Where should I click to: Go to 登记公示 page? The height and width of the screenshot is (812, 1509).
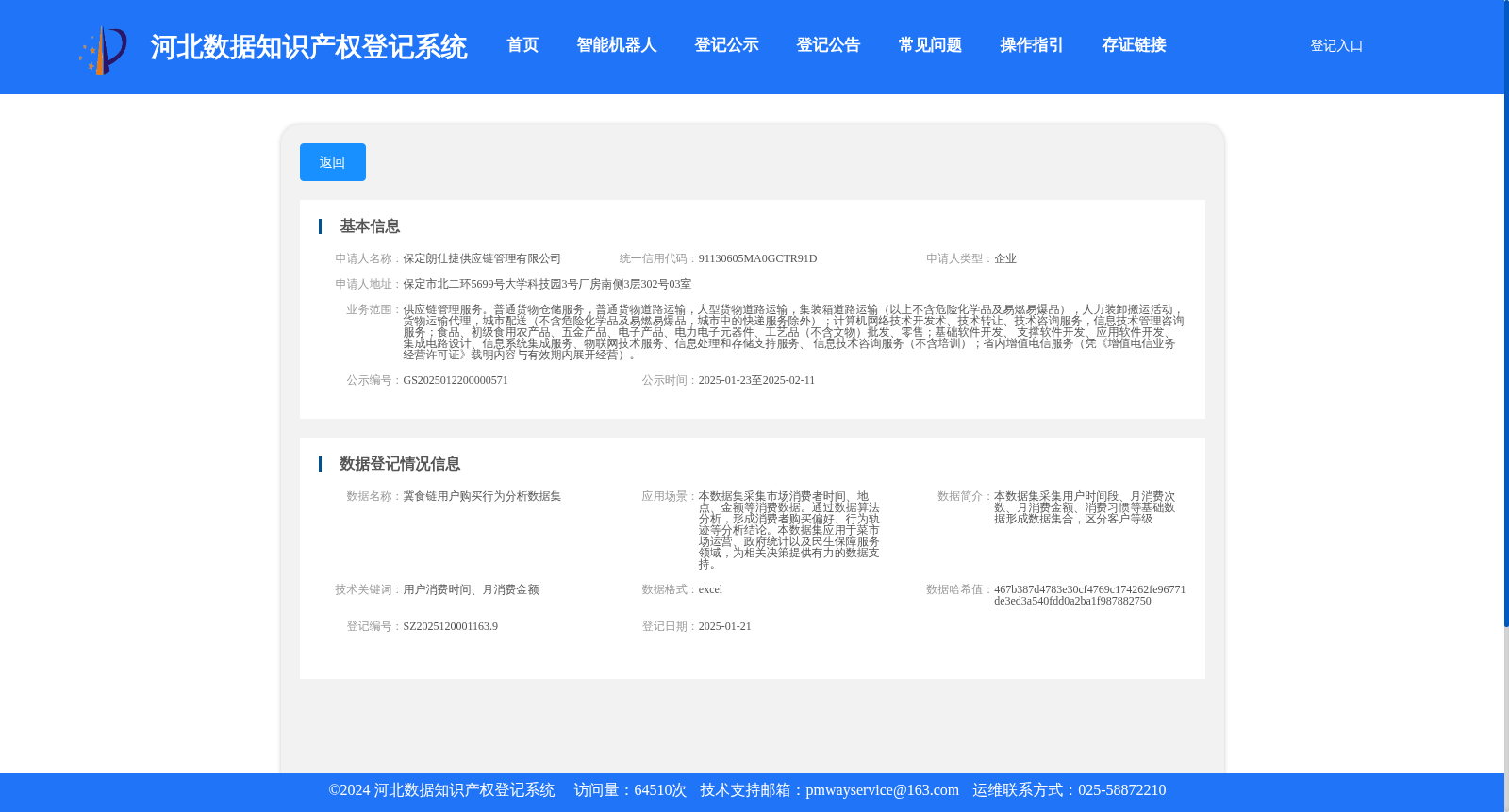tap(726, 45)
